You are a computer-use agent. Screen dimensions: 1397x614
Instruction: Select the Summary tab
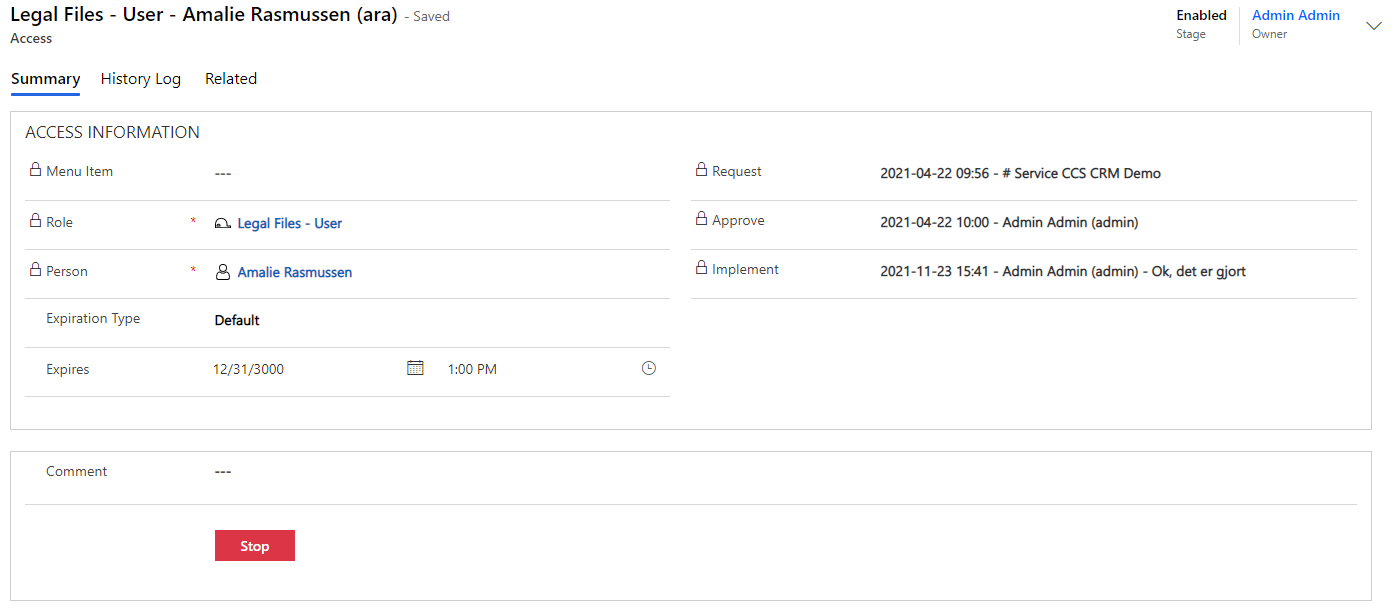point(45,79)
